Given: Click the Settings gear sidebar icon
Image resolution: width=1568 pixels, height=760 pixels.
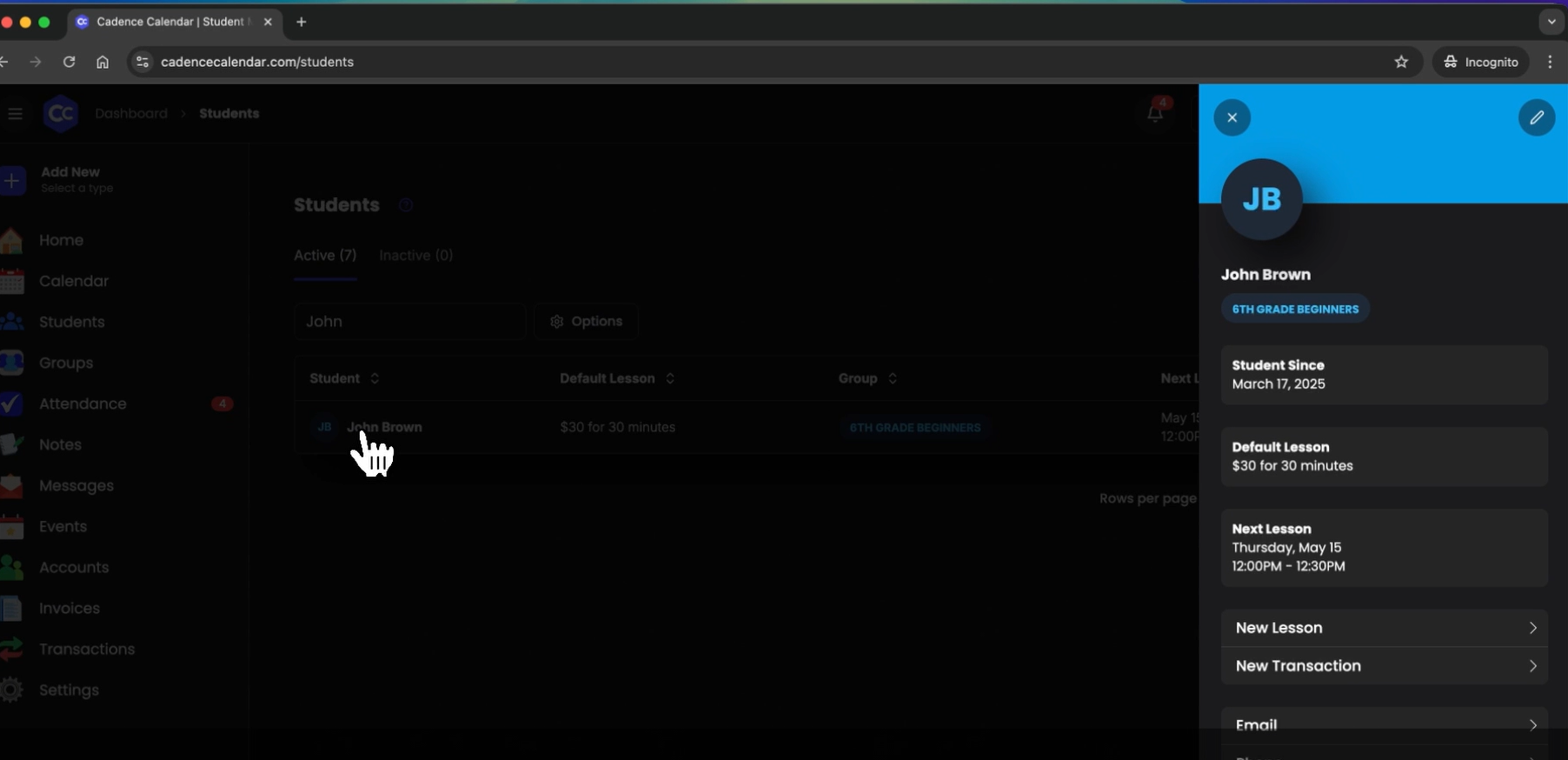Looking at the screenshot, I should tap(11, 690).
